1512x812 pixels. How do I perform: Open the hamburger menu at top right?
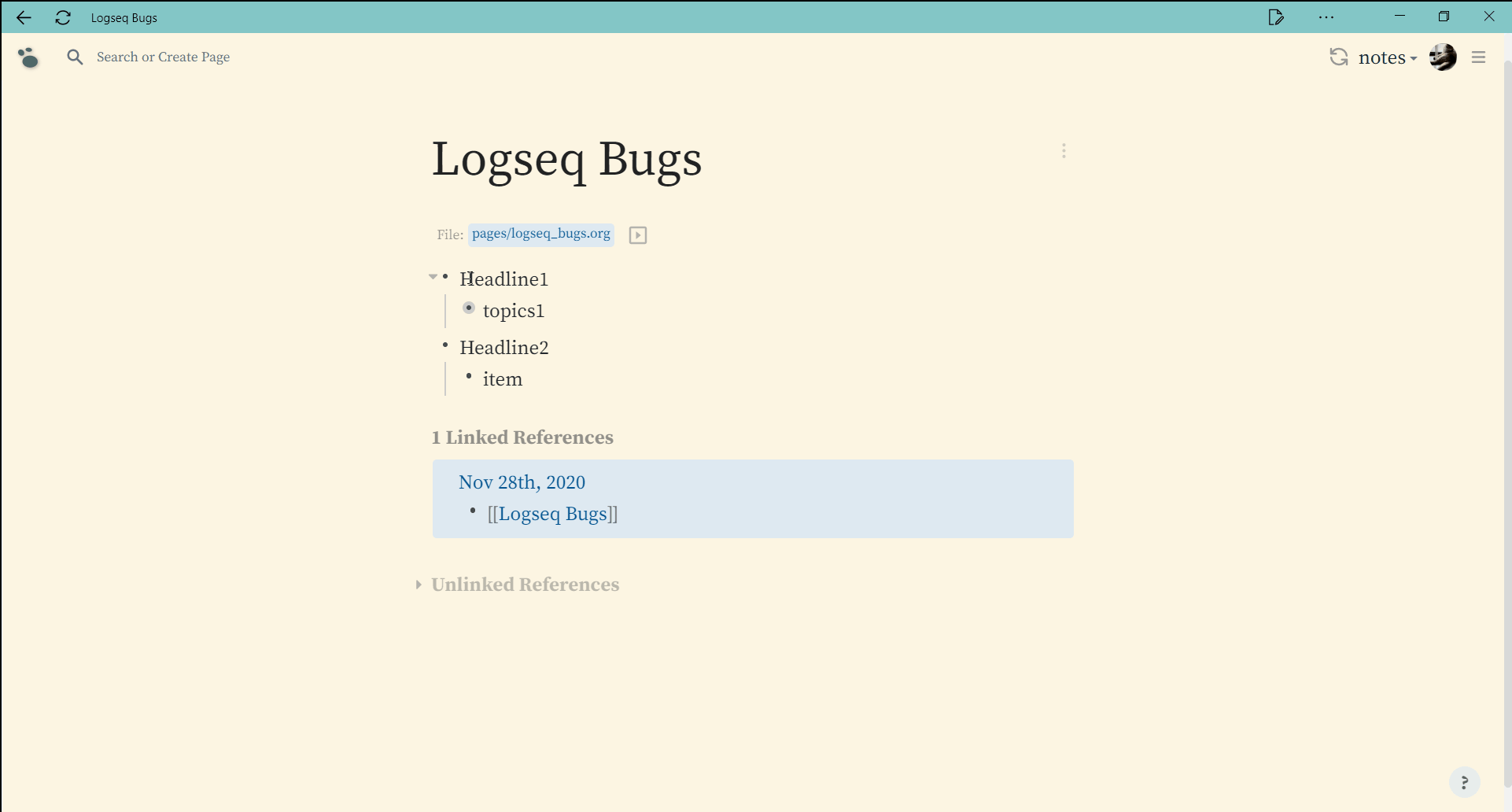[1479, 57]
